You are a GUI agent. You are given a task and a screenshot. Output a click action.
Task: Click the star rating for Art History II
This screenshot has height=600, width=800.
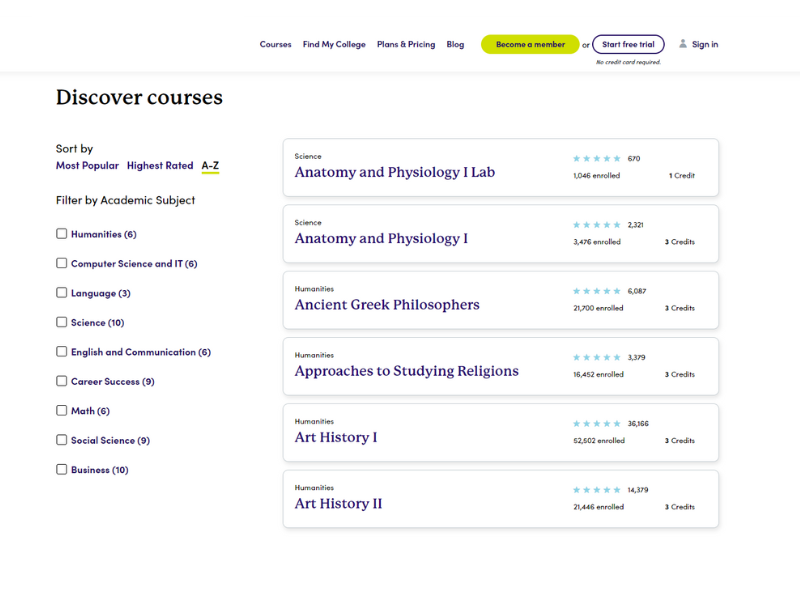point(597,490)
